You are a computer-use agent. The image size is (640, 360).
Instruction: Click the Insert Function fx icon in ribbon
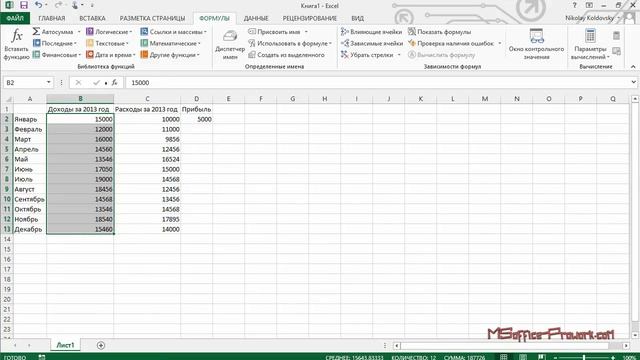click(16, 36)
